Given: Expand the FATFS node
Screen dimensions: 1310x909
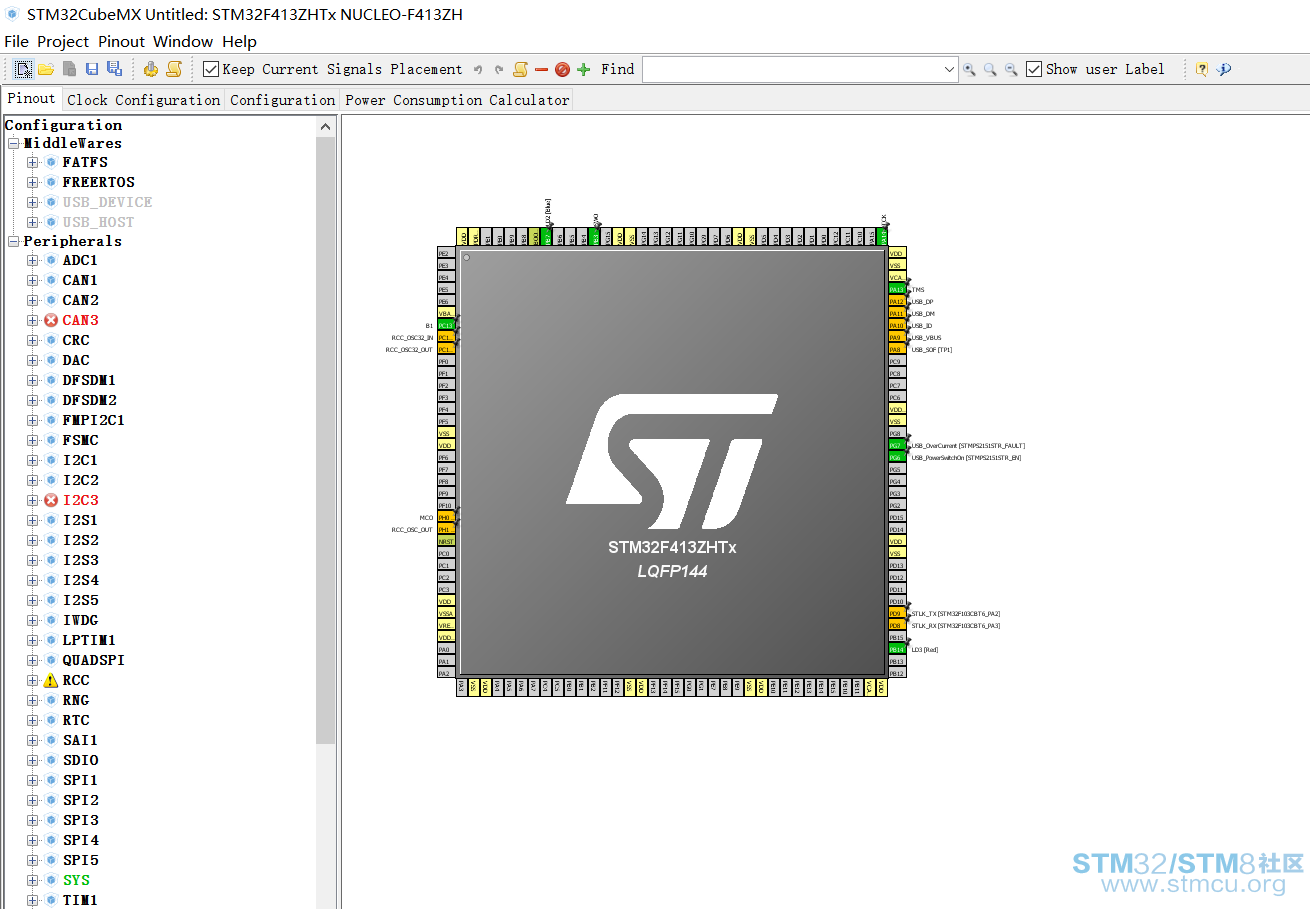Looking at the screenshot, I should (33, 162).
